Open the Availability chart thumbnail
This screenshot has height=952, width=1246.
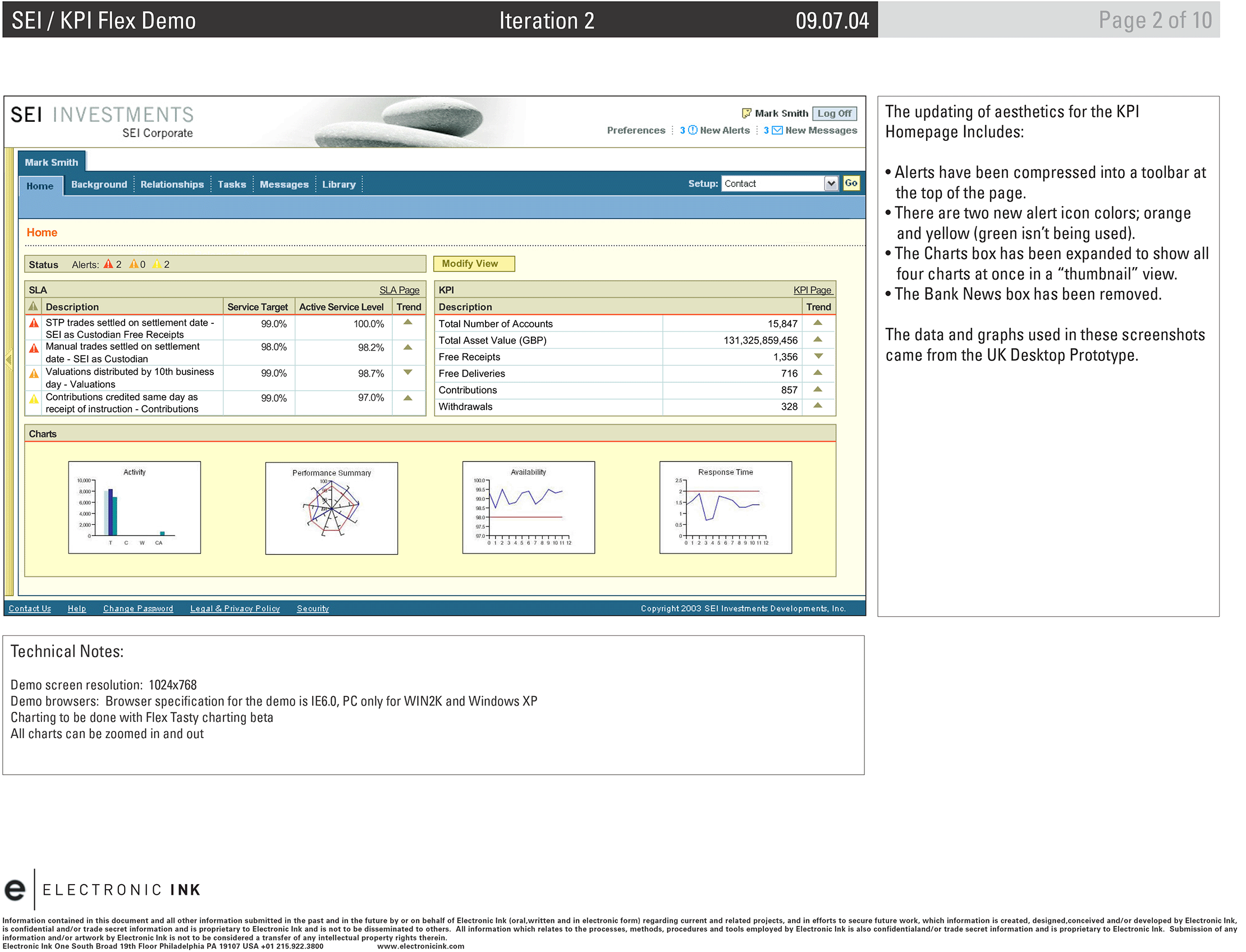528,507
